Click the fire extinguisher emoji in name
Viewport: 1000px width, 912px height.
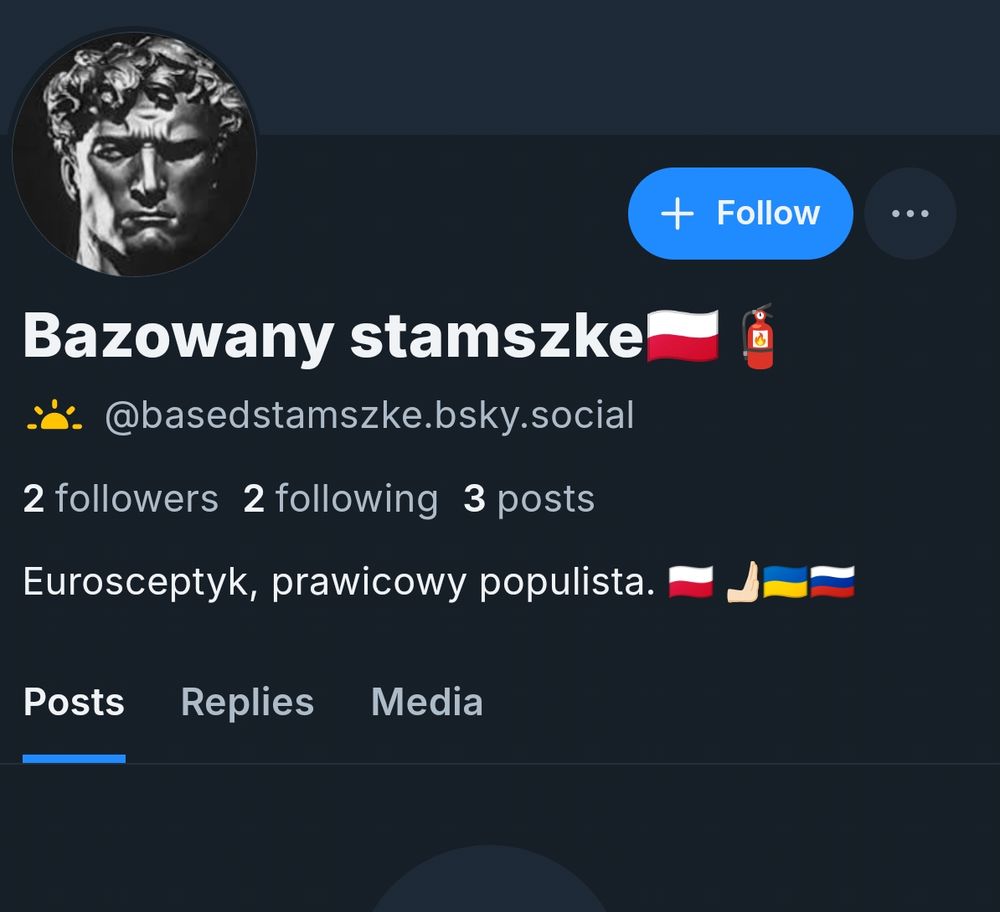(x=759, y=337)
